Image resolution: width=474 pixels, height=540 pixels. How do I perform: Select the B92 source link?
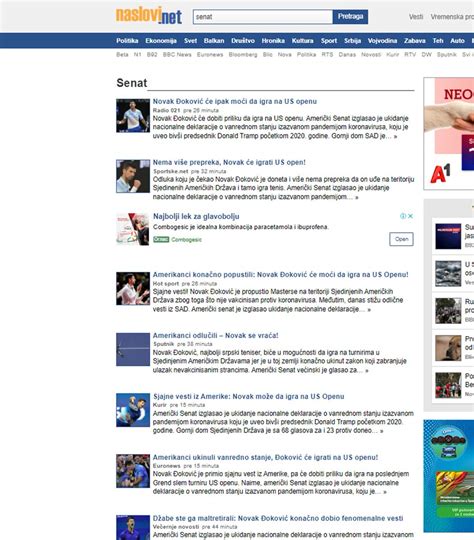[152, 54]
